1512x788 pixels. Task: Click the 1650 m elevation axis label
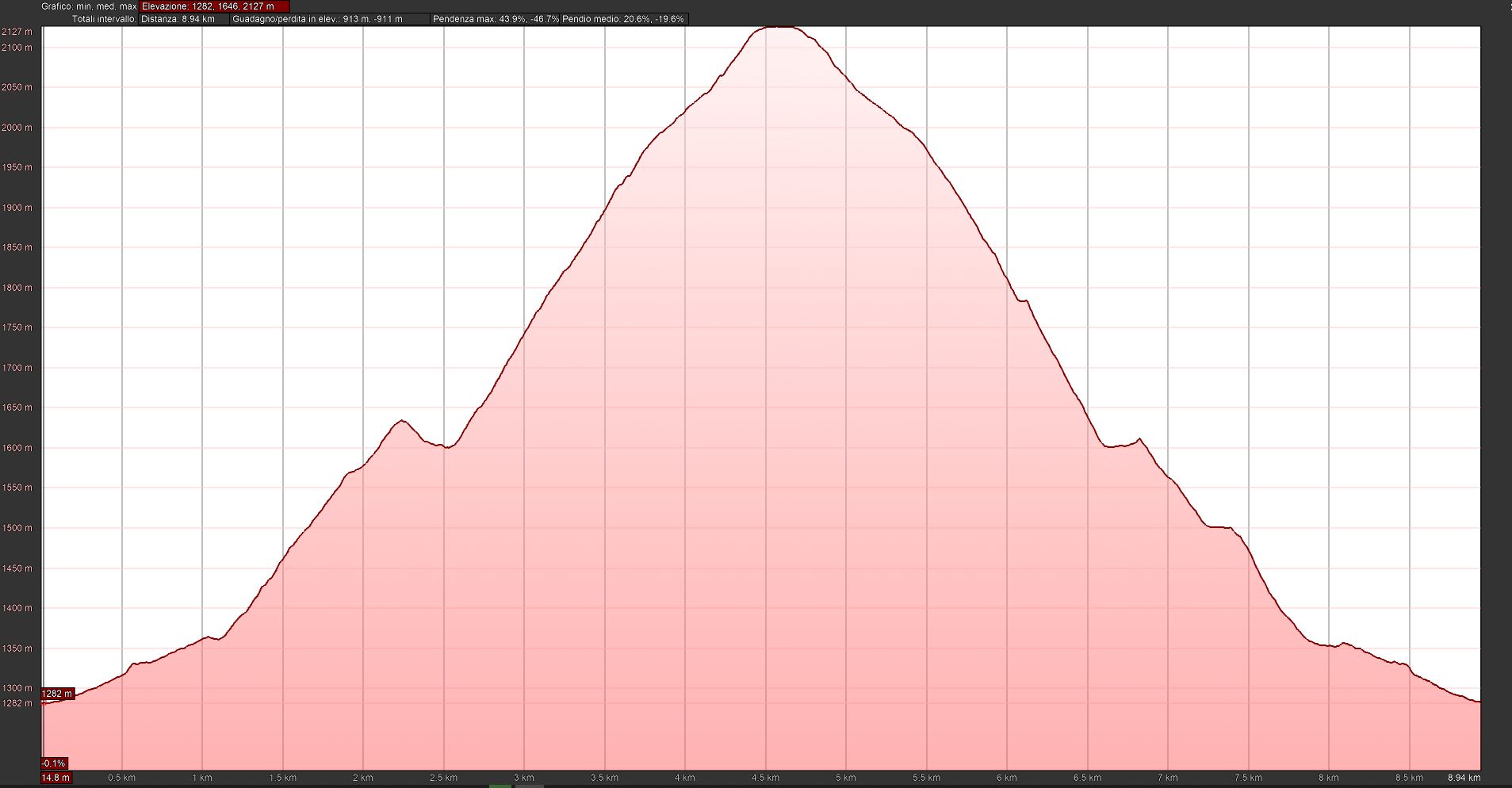tap(17, 407)
